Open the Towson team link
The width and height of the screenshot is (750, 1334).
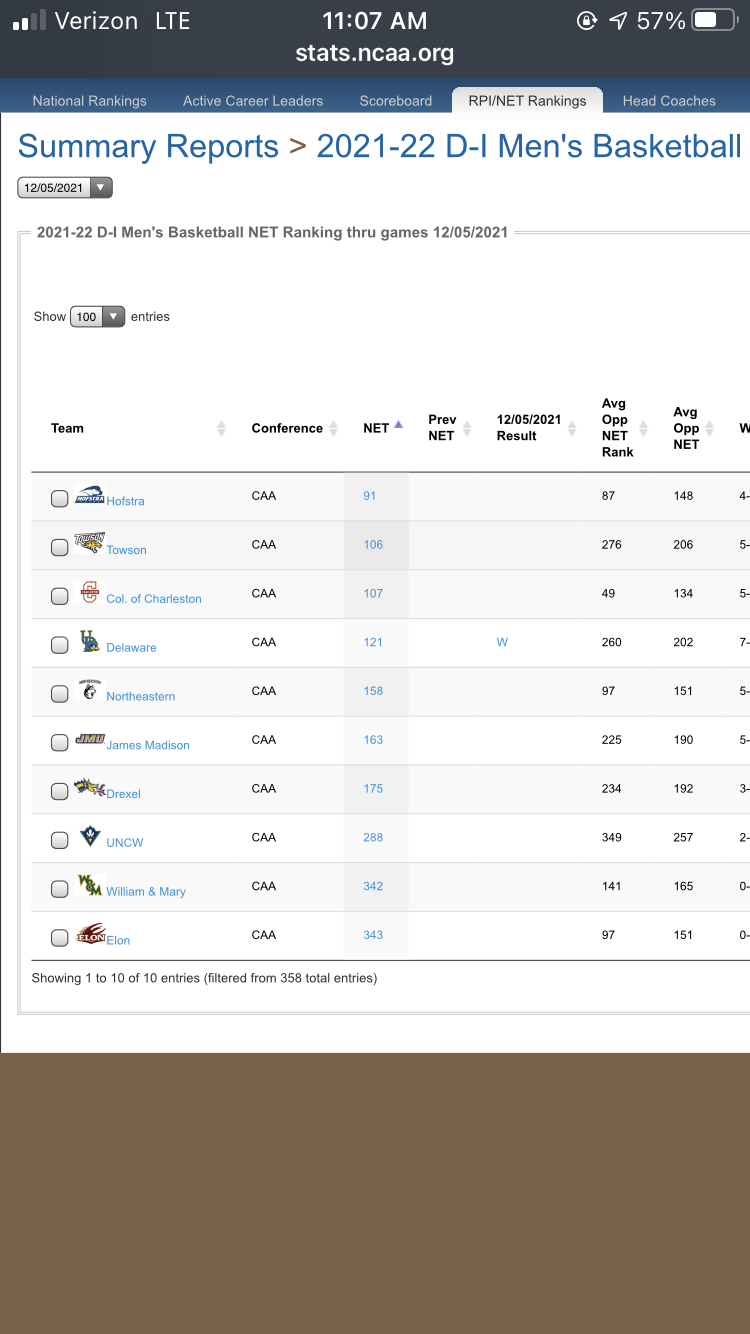click(126, 550)
